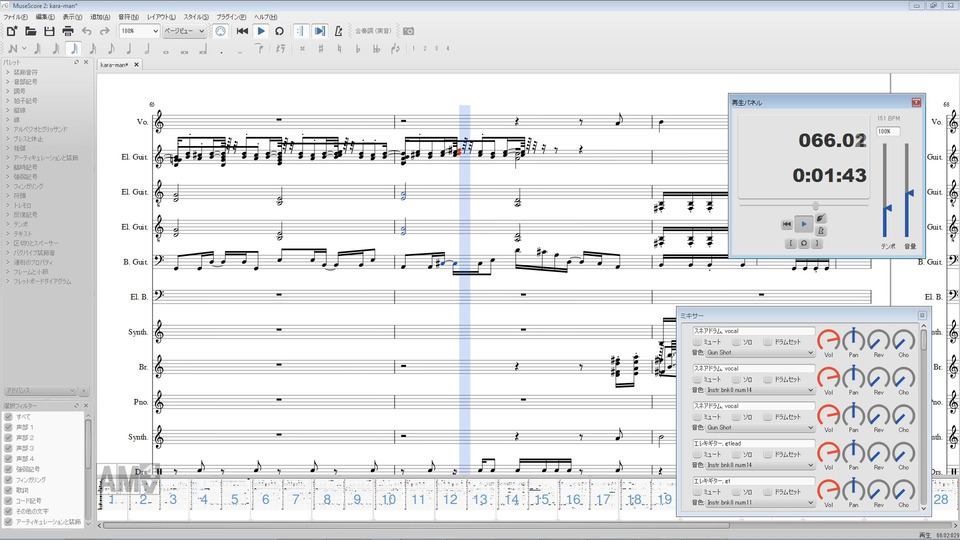
Task: Click the Print icon in toolbar
Action: tap(67, 31)
